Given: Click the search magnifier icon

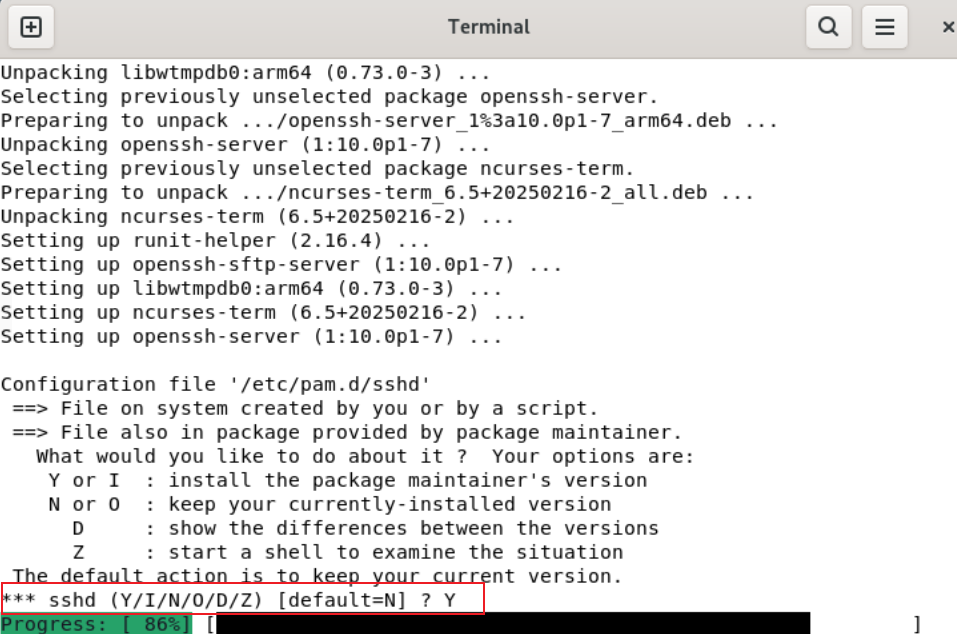Looking at the screenshot, I should point(828,27).
